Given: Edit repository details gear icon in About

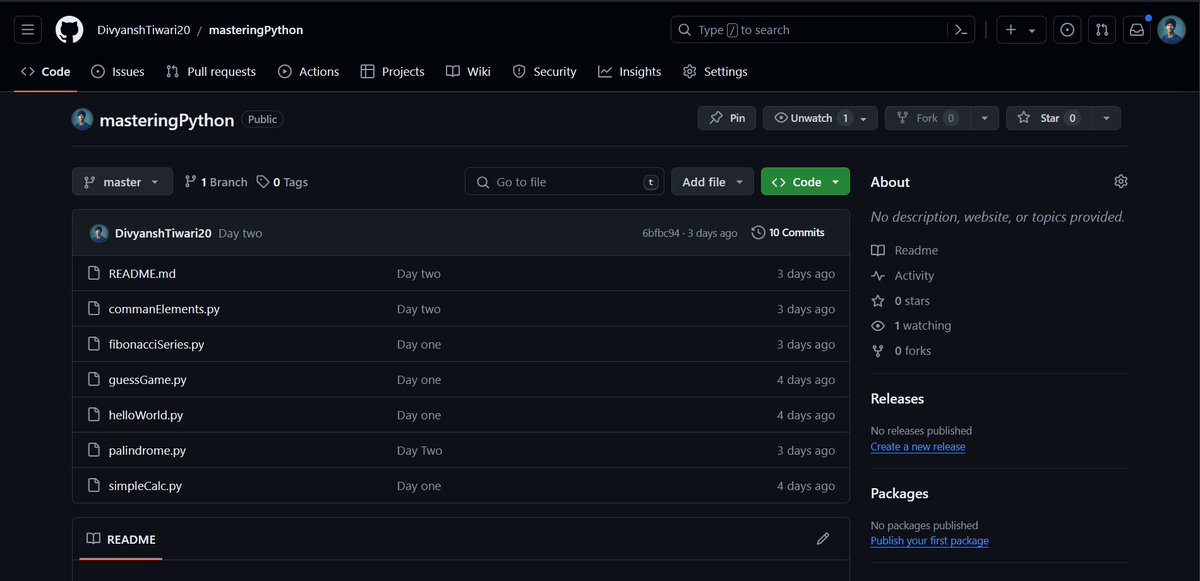Looking at the screenshot, I should 1121,181.
